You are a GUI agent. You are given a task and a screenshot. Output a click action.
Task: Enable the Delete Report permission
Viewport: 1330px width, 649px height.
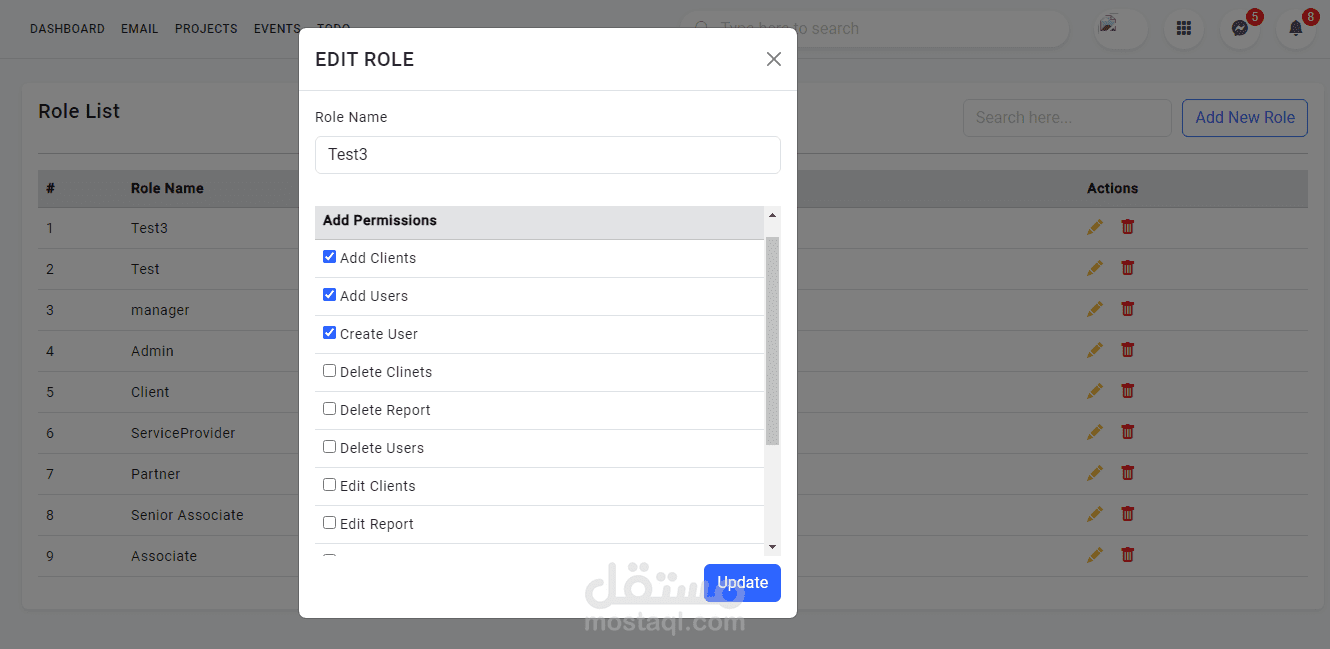tap(329, 409)
